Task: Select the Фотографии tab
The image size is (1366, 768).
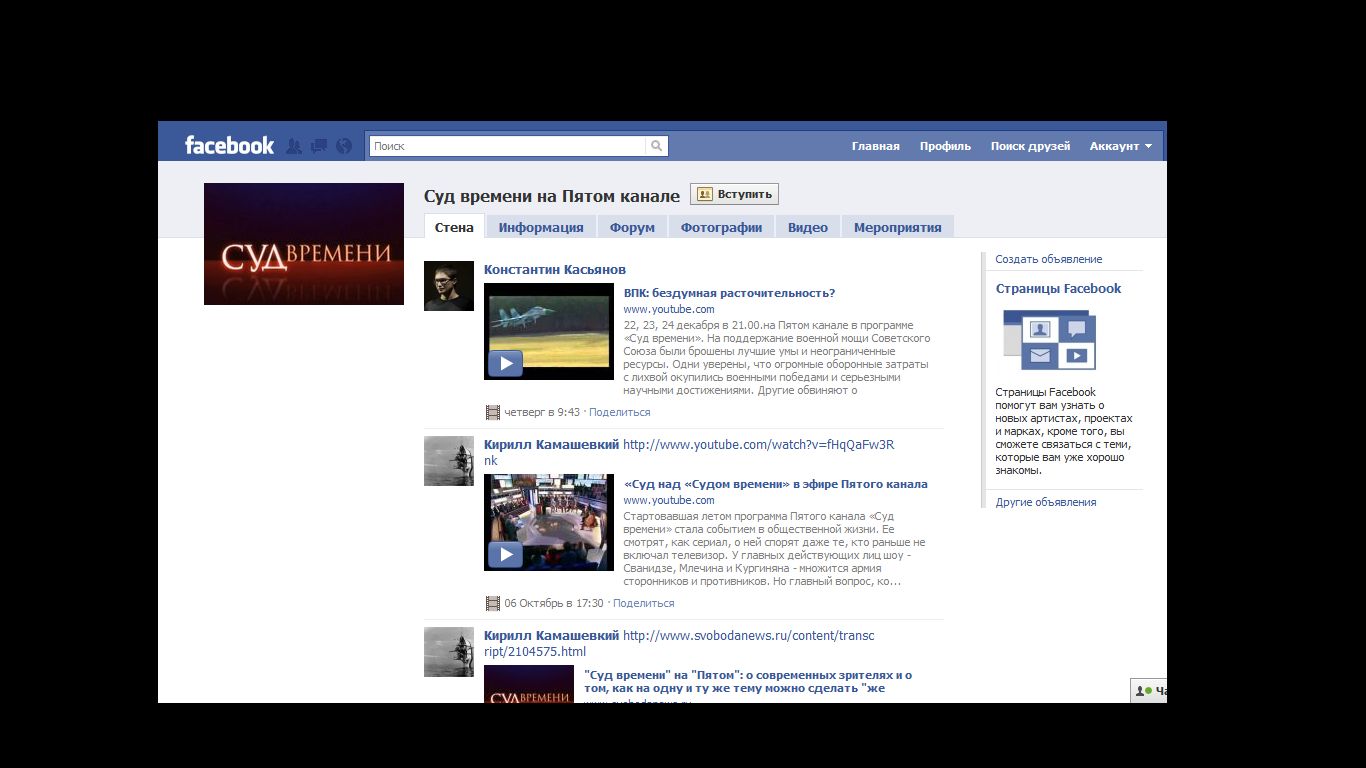Action: pos(721,227)
